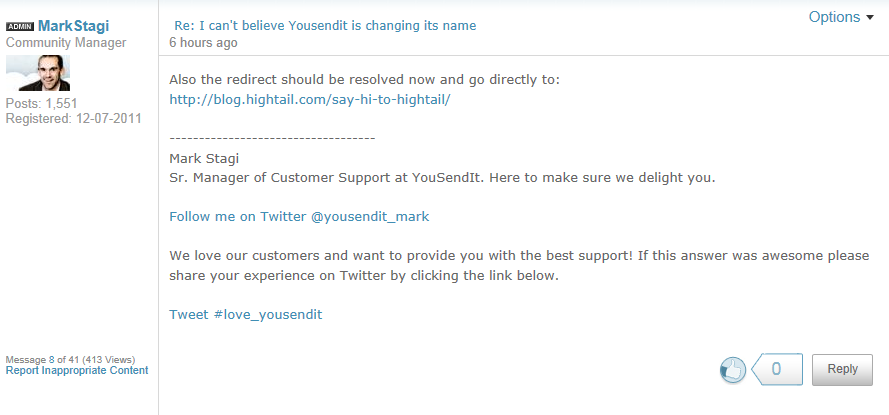This screenshot has width=889, height=415.
Task: Click the Tweet #love_yousendit link
Action: (x=245, y=314)
